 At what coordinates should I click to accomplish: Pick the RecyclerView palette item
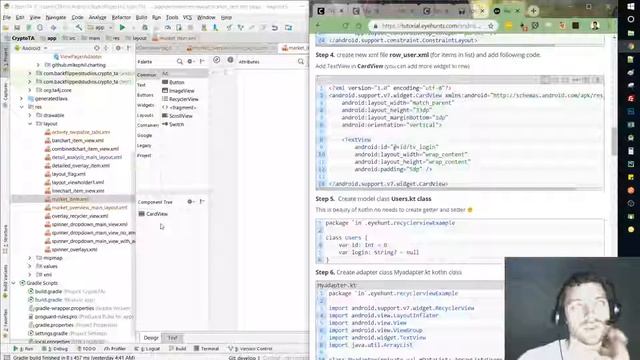click(x=180, y=99)
